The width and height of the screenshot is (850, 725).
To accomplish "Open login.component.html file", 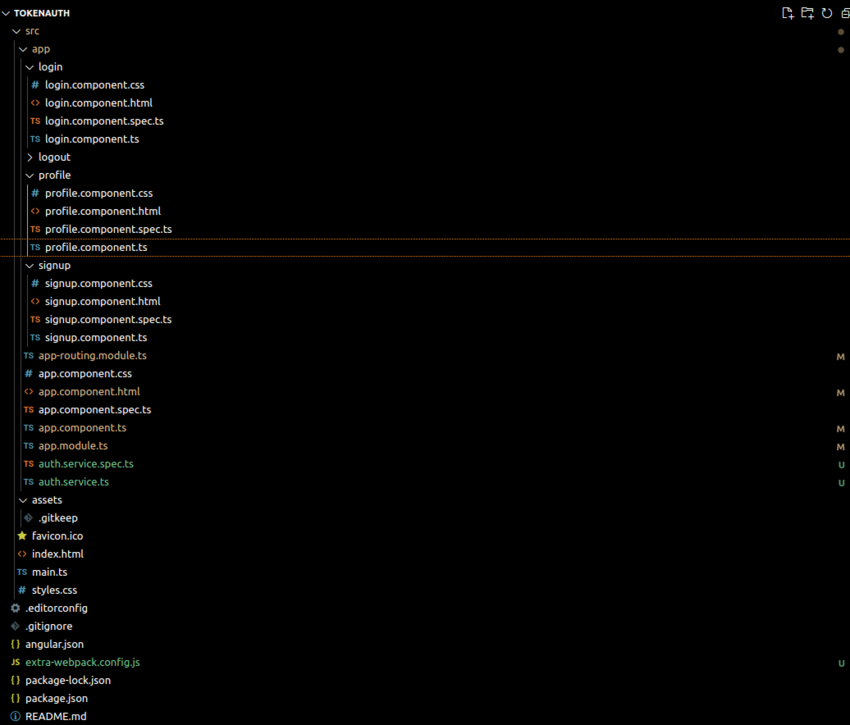I will point(99,103).
